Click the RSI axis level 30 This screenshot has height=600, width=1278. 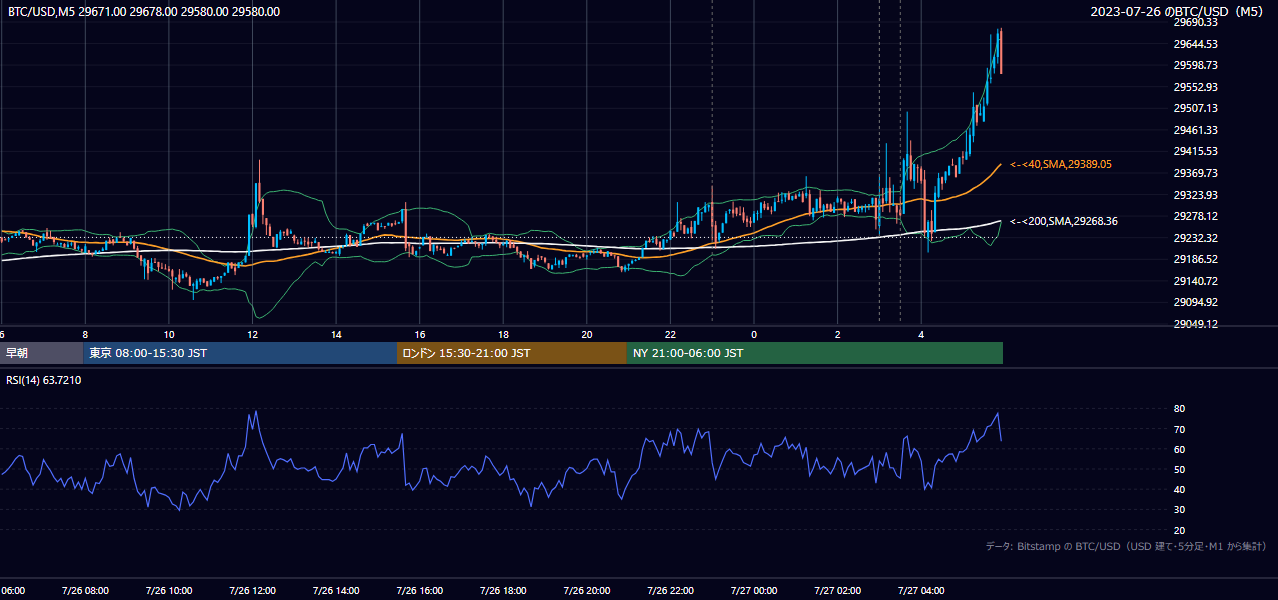(1179, 509)
